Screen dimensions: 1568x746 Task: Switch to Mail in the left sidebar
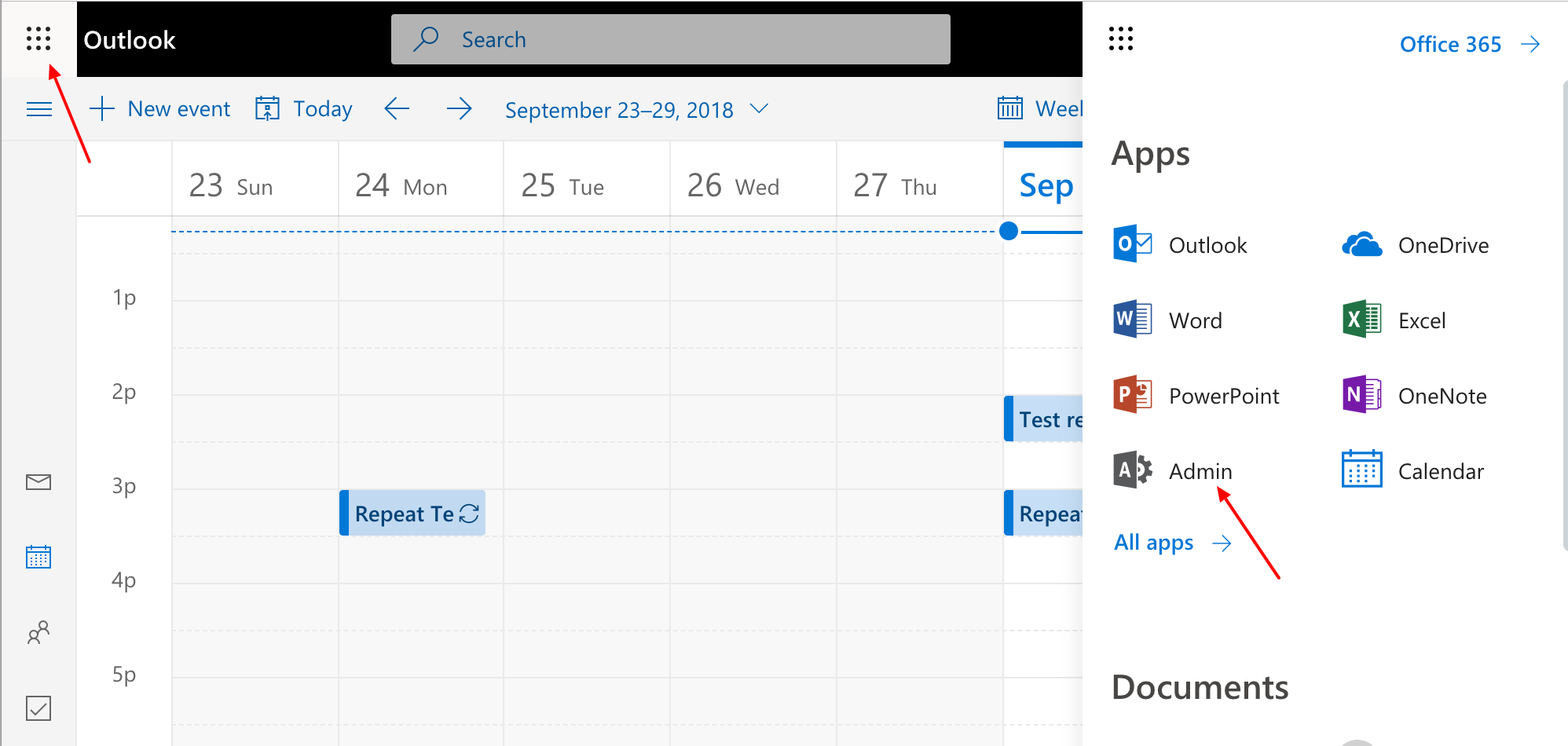coord(38,481)
